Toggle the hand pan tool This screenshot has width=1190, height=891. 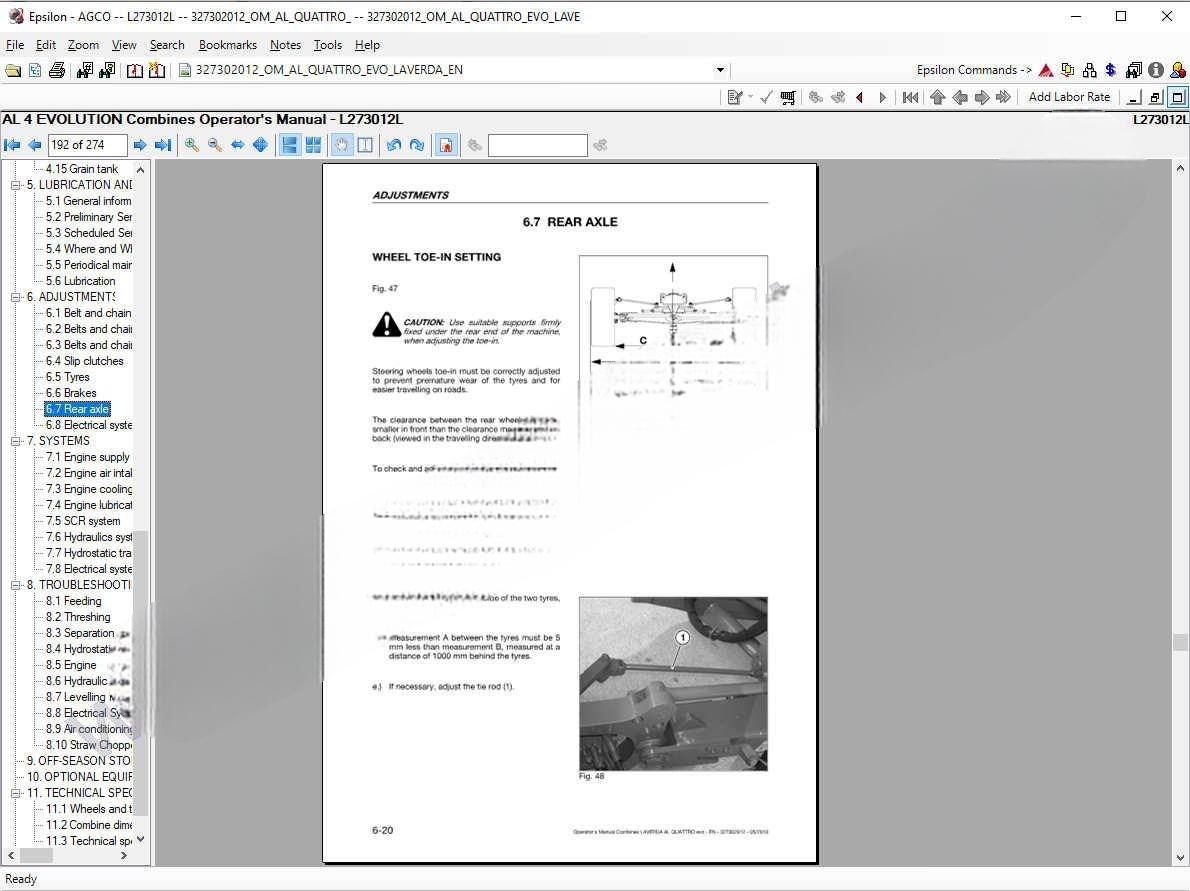pos(342,145)
